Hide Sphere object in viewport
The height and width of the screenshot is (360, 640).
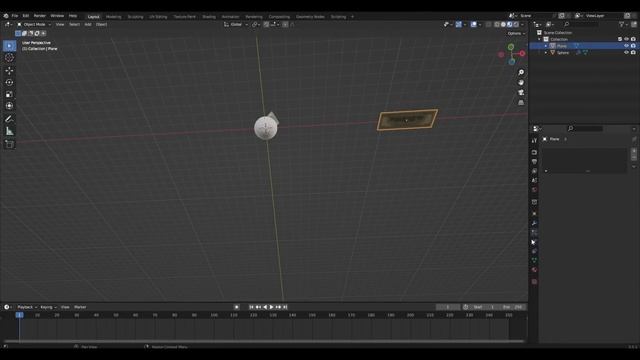pyautogui.click(x=626, y=53)
